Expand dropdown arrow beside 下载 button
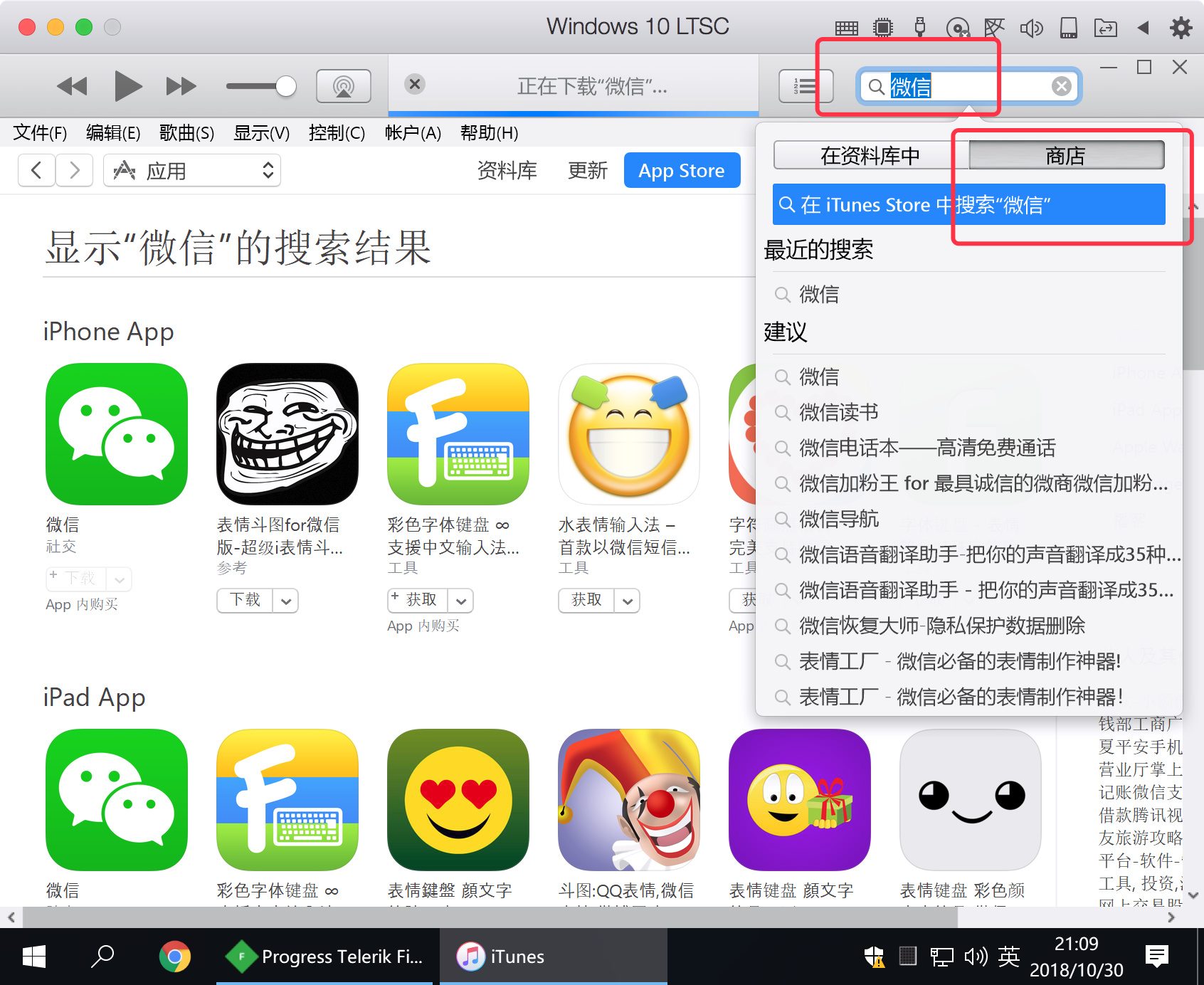1204x985 pixels. click(x=286, y=601)
